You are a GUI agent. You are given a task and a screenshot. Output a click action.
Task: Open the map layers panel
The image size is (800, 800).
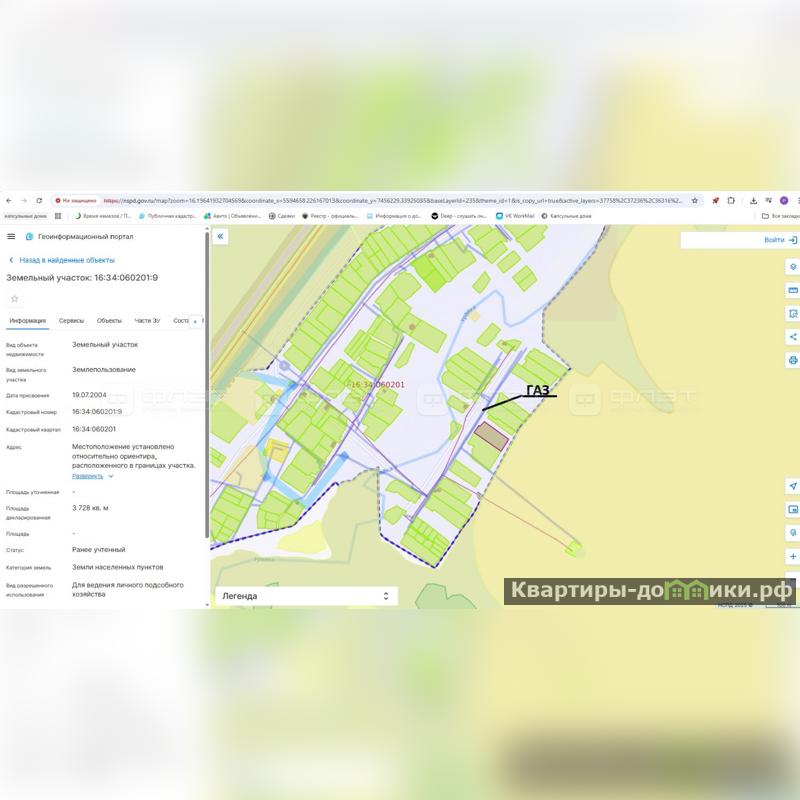792,267
